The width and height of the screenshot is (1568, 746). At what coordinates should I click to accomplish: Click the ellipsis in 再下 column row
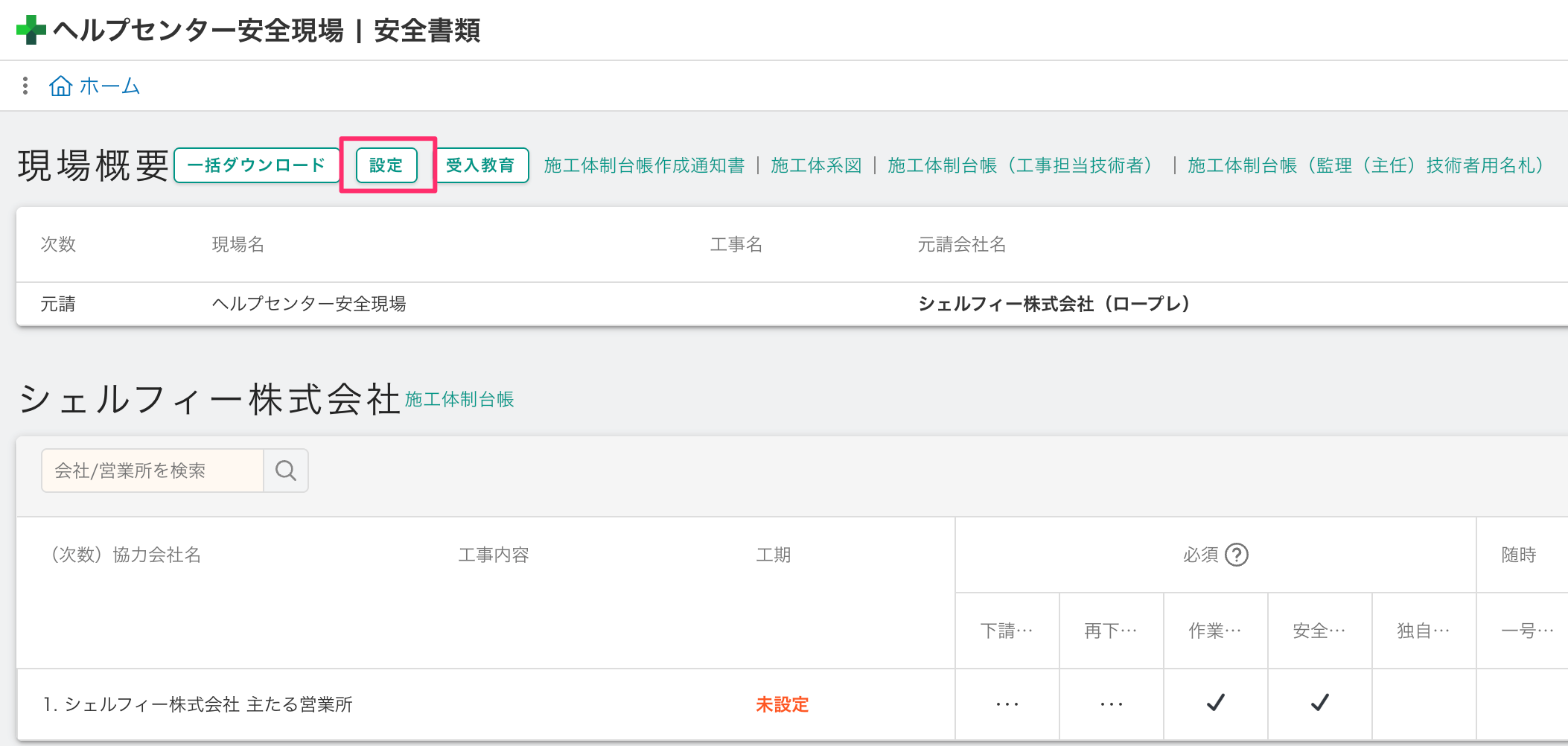coord(1111,704)
